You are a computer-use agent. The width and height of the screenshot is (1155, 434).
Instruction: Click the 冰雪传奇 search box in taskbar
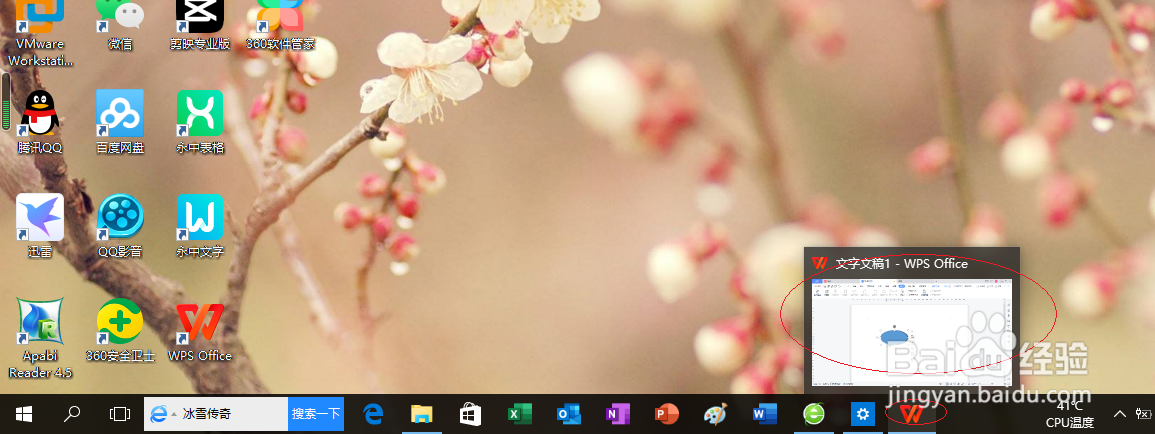coord(216,414)
